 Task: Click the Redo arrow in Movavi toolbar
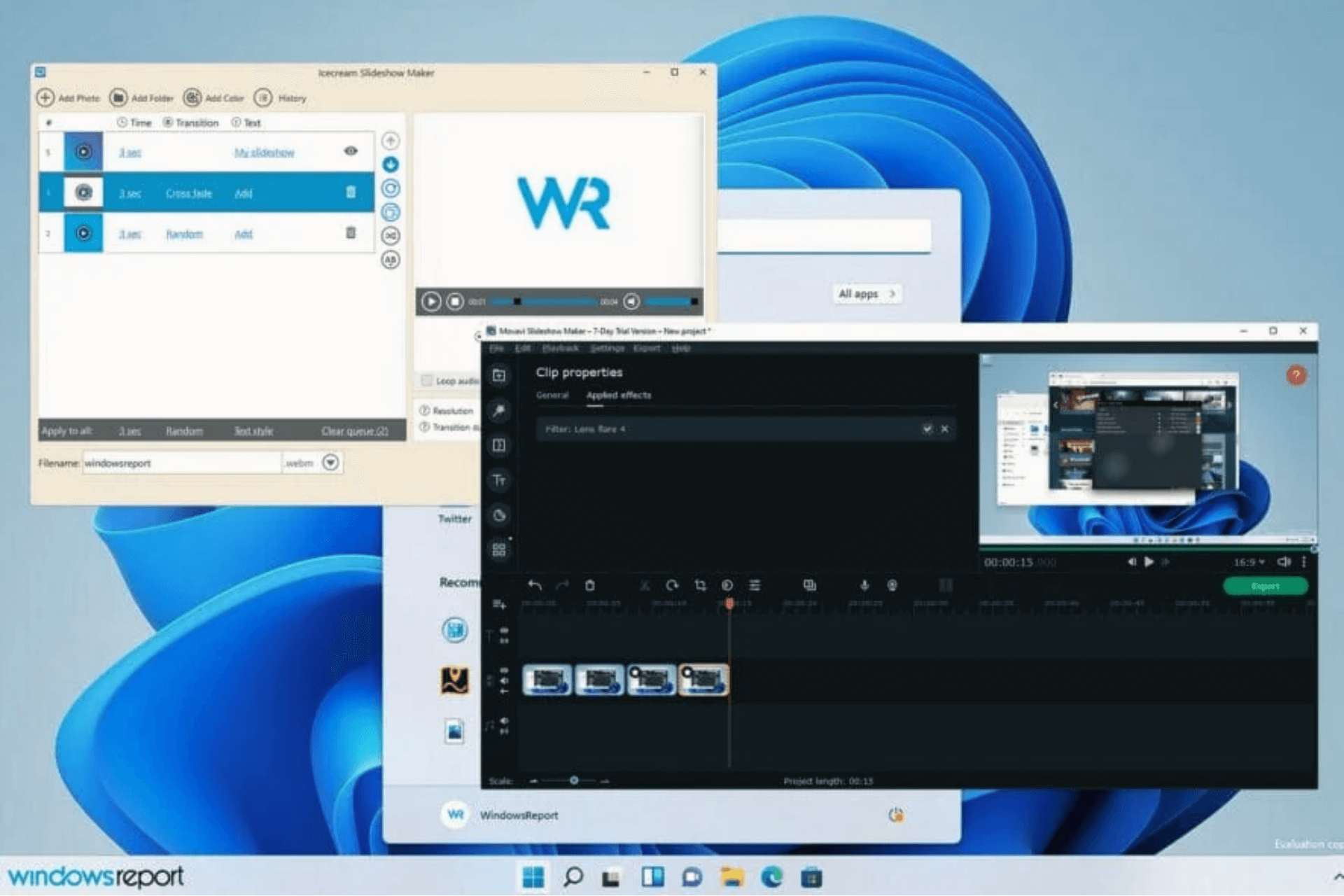coord(562,585)
